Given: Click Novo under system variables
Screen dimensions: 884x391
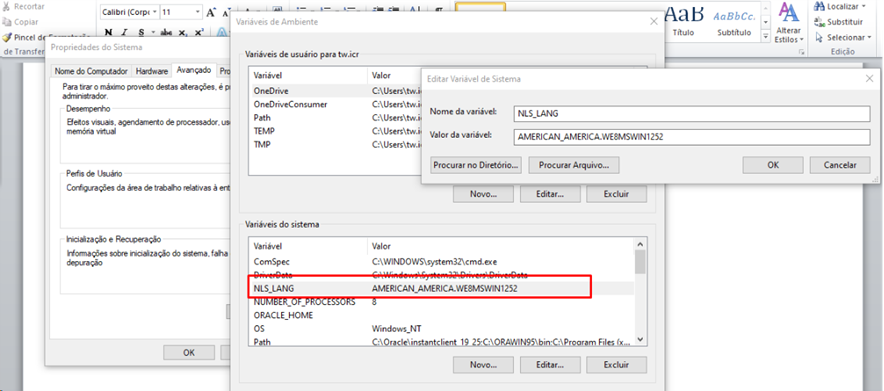Looking at the screenshot, I should point(483,365).
